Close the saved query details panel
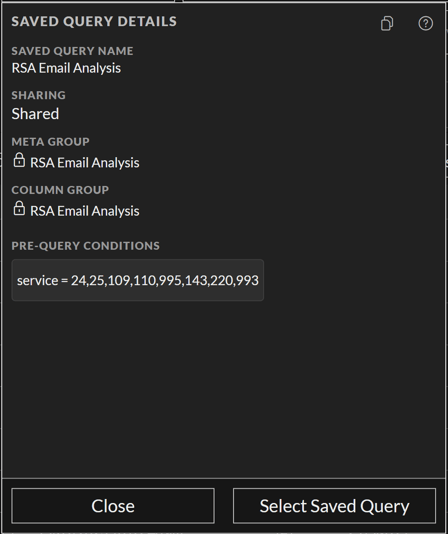 [x=113, y=506]
